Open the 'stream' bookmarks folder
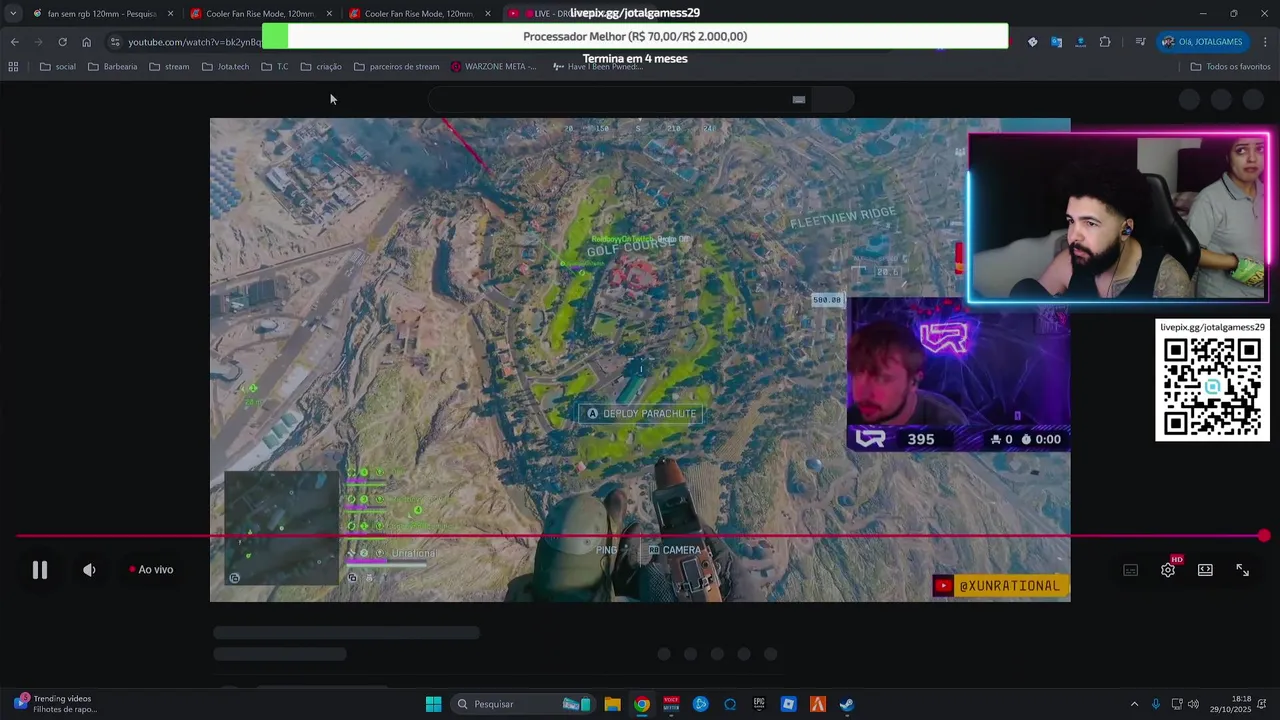The image size is (1280, 720). pyautogui.click(x=169, y=67)
